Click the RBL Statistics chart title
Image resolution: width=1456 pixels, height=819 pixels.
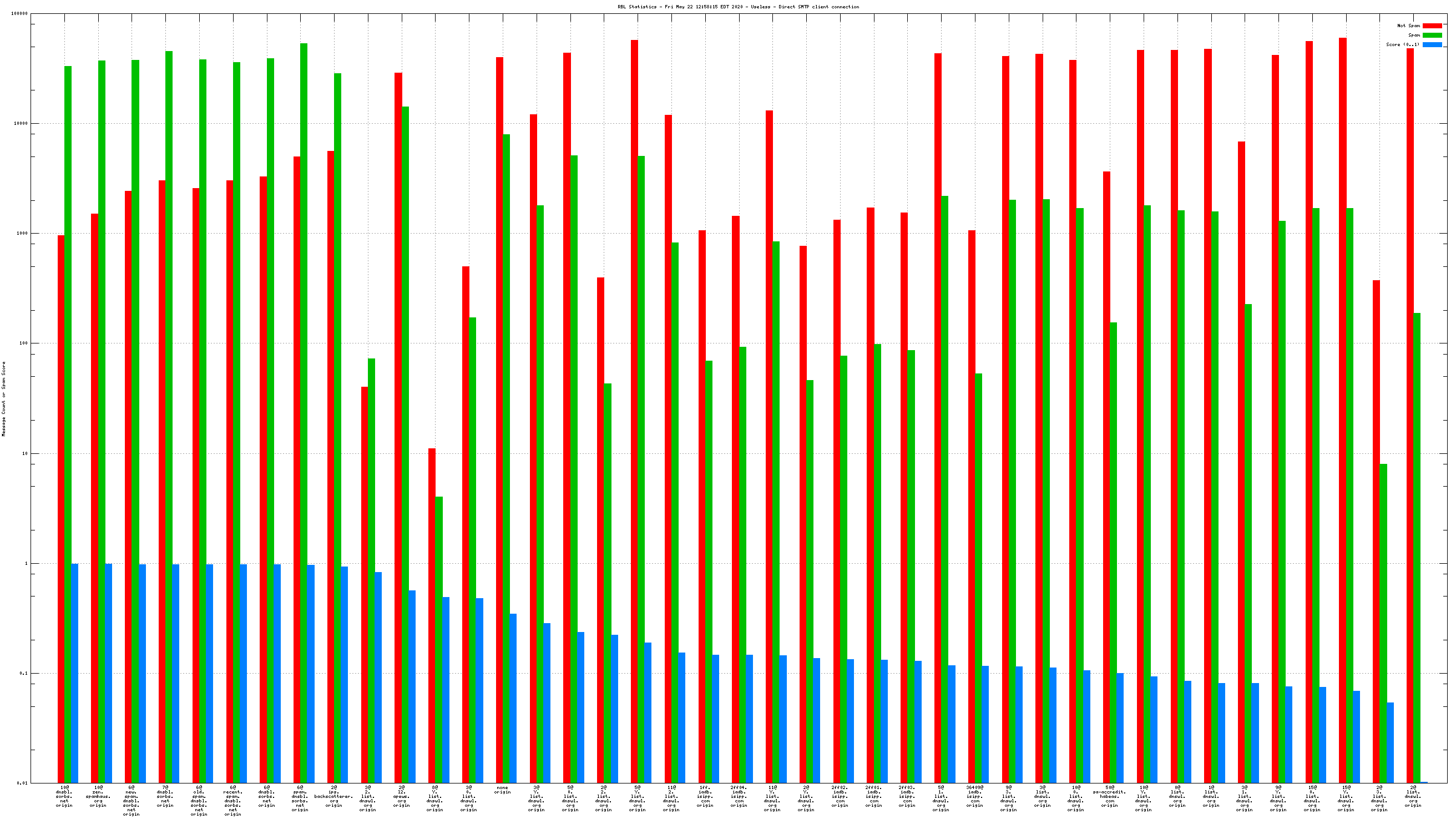point(738,7)
